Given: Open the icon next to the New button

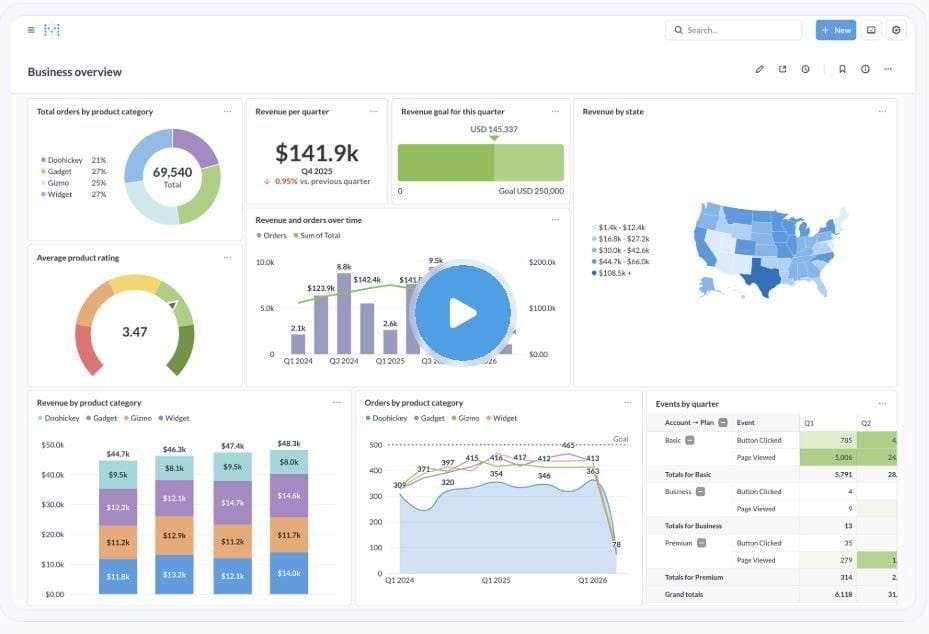Looking at the screenshot, I should point(871,30).
